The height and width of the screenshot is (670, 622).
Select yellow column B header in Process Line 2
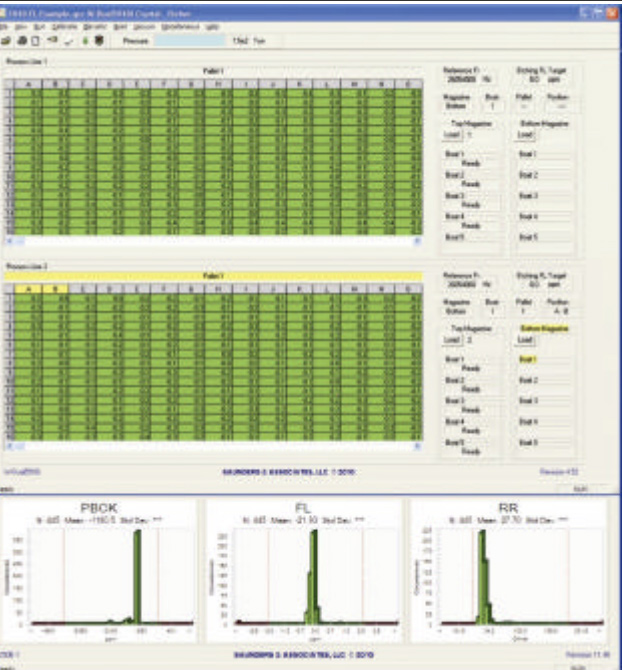click(x=55, y=289)
